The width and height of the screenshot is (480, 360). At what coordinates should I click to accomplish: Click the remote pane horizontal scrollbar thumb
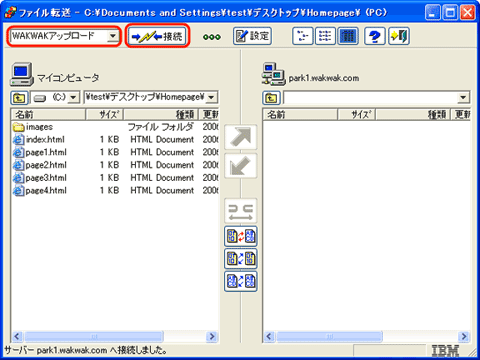click(x=330, y=336)
